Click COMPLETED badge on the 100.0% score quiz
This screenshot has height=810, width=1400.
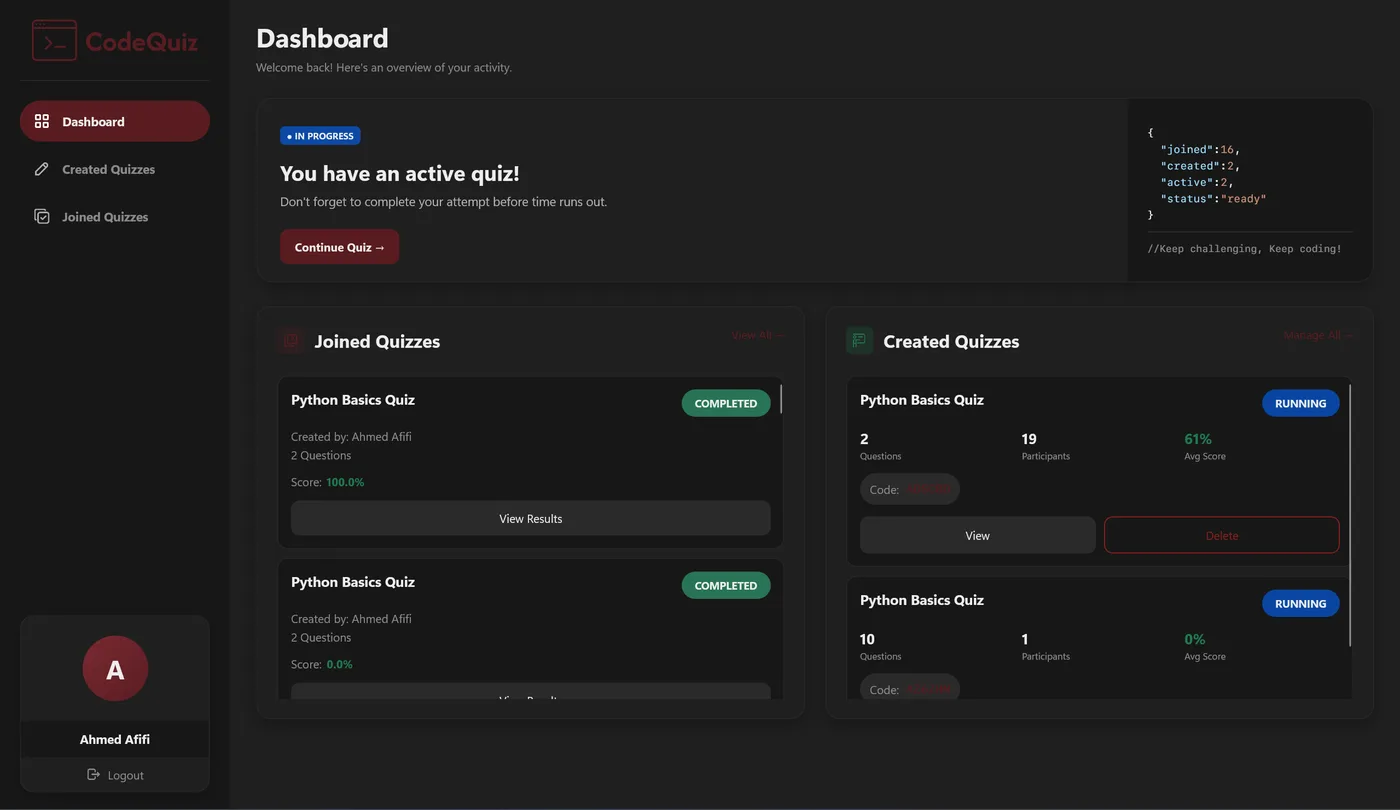coord(726,403)
